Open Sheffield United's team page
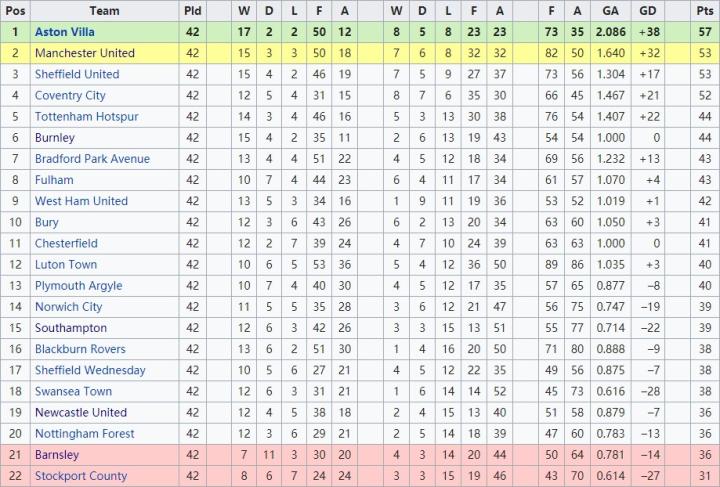 (x=76, y=74)
